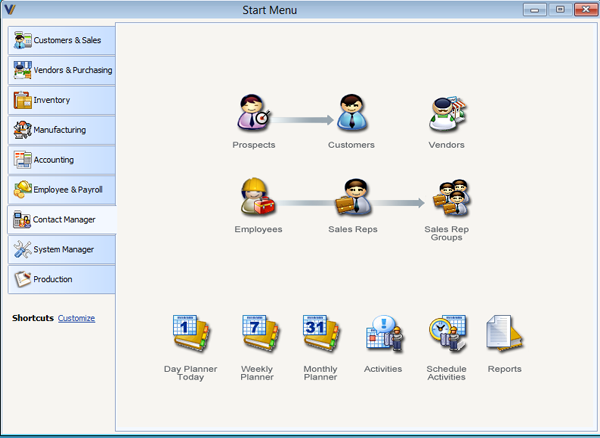Switch to the Accounting module
This screenshot has width=600, height=438.
tap(62, 160)
